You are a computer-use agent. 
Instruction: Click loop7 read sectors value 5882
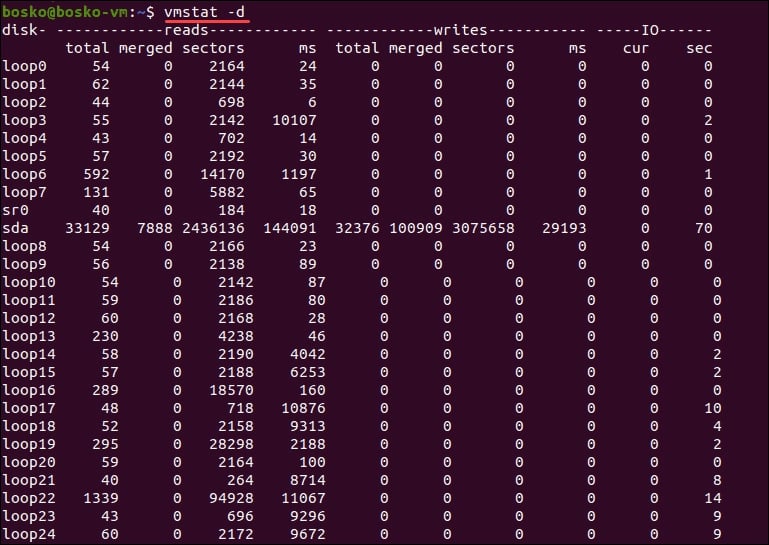click(x=227, y=192)
